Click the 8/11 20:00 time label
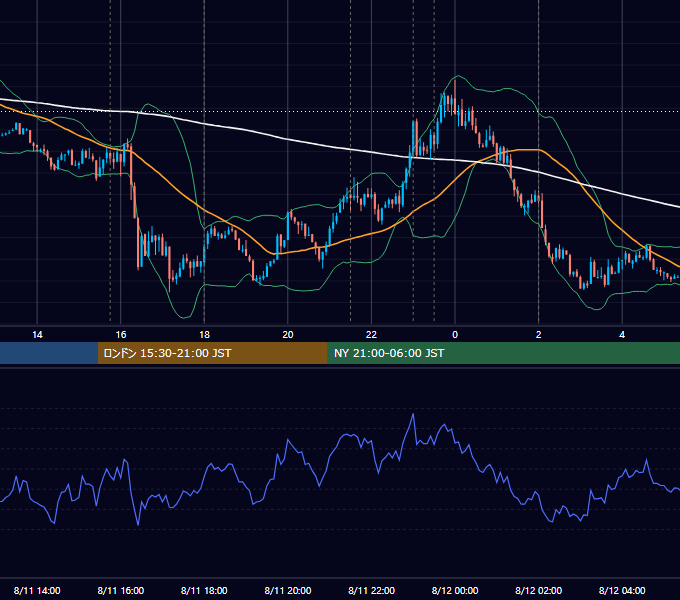 pos(288,590)
